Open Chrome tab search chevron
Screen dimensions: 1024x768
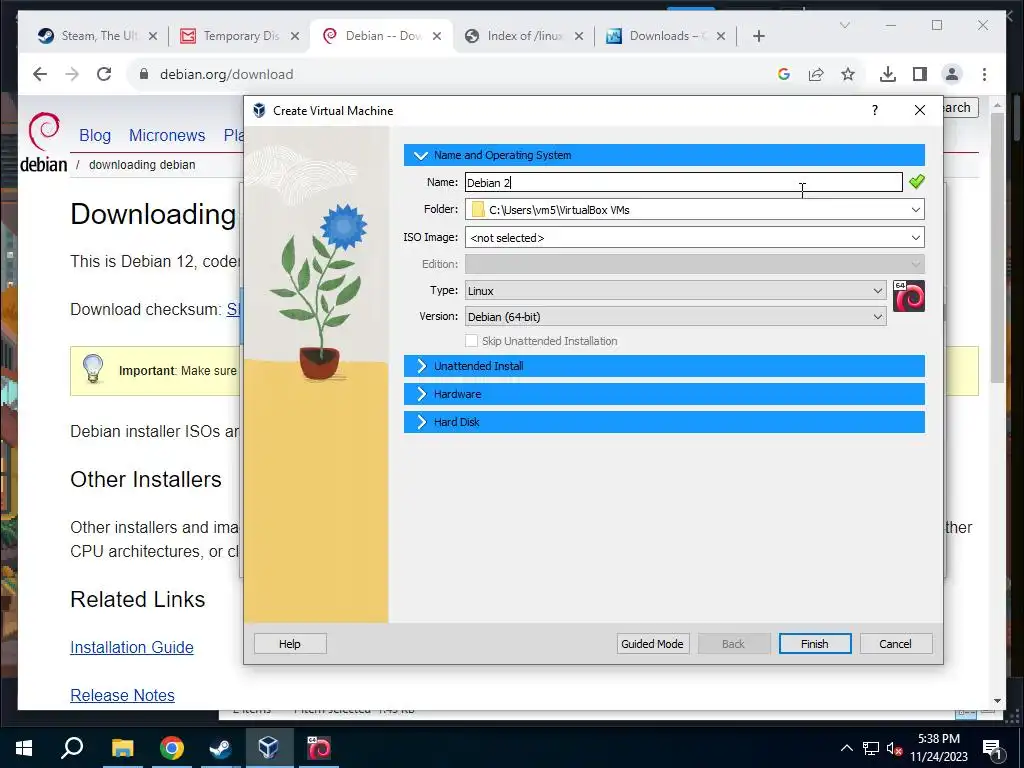[x=844, y=25]
